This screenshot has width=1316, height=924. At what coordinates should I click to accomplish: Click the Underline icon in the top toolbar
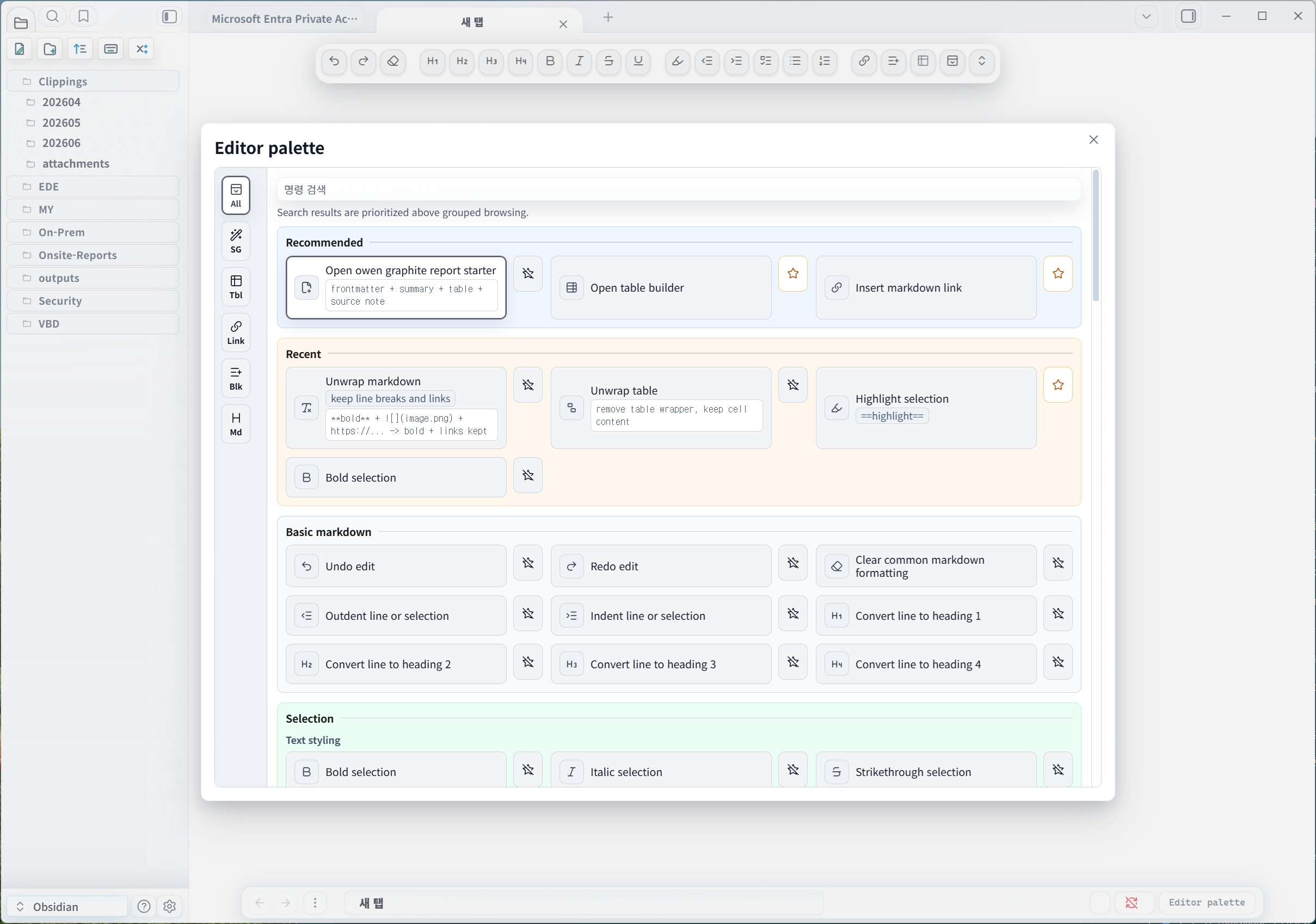[x=638, y=61]
